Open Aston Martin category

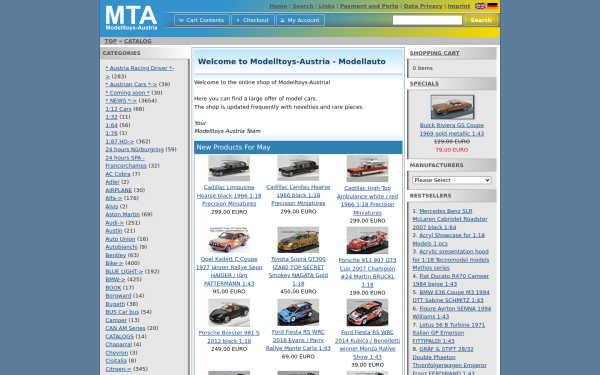tap(122, 214)
